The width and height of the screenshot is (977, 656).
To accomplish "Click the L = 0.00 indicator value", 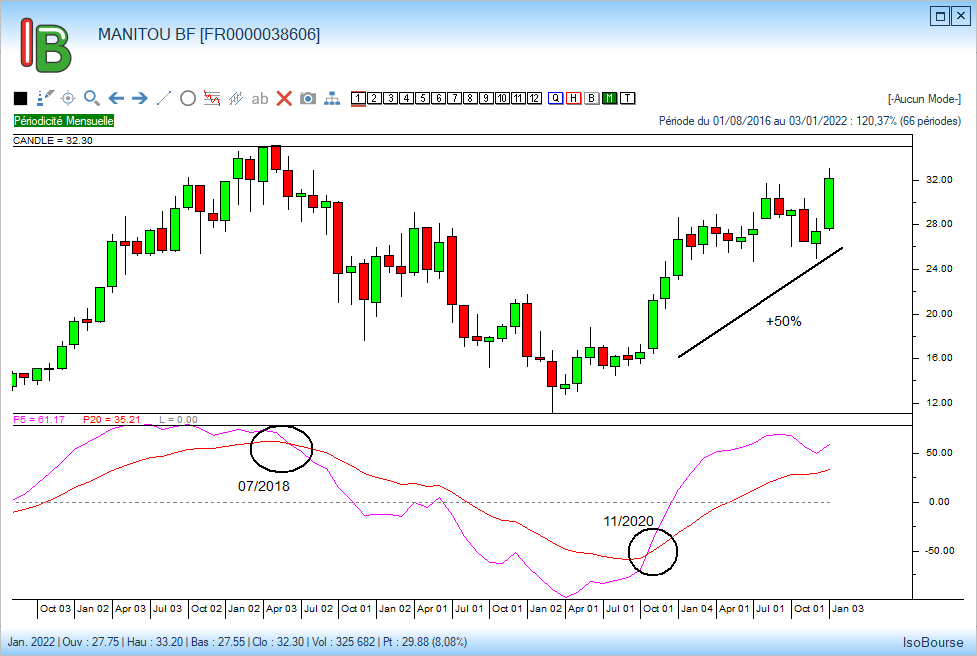I will (x=178, y=420).
